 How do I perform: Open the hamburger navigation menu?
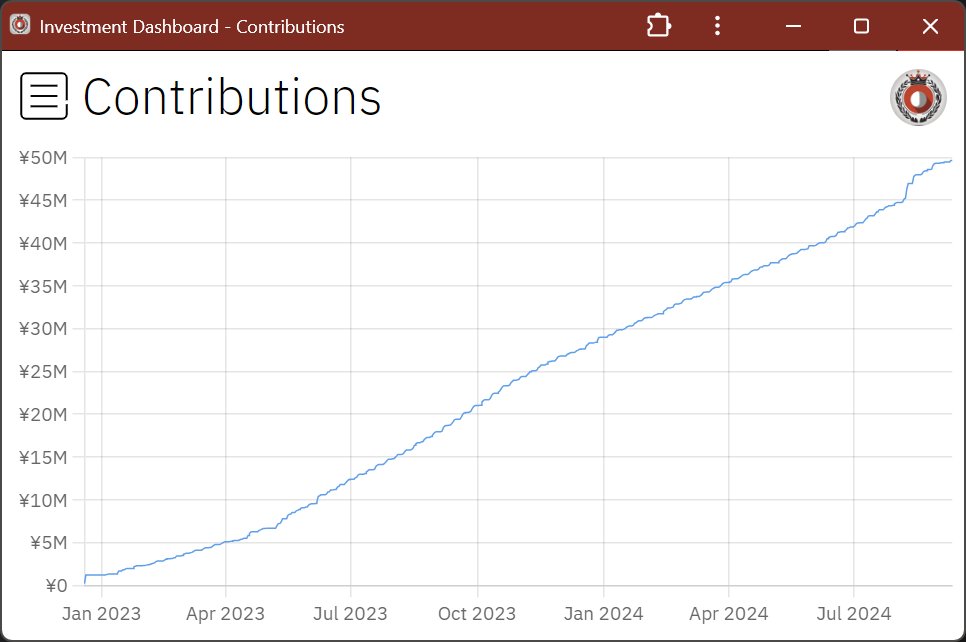(44, 96)
